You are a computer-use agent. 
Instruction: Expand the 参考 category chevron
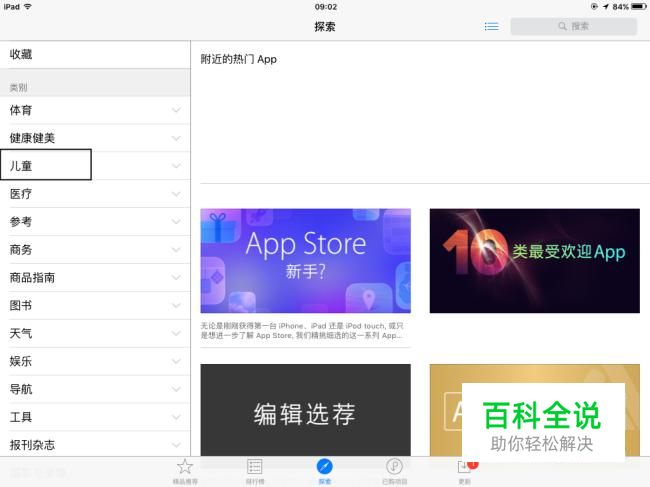coord(176,222)
